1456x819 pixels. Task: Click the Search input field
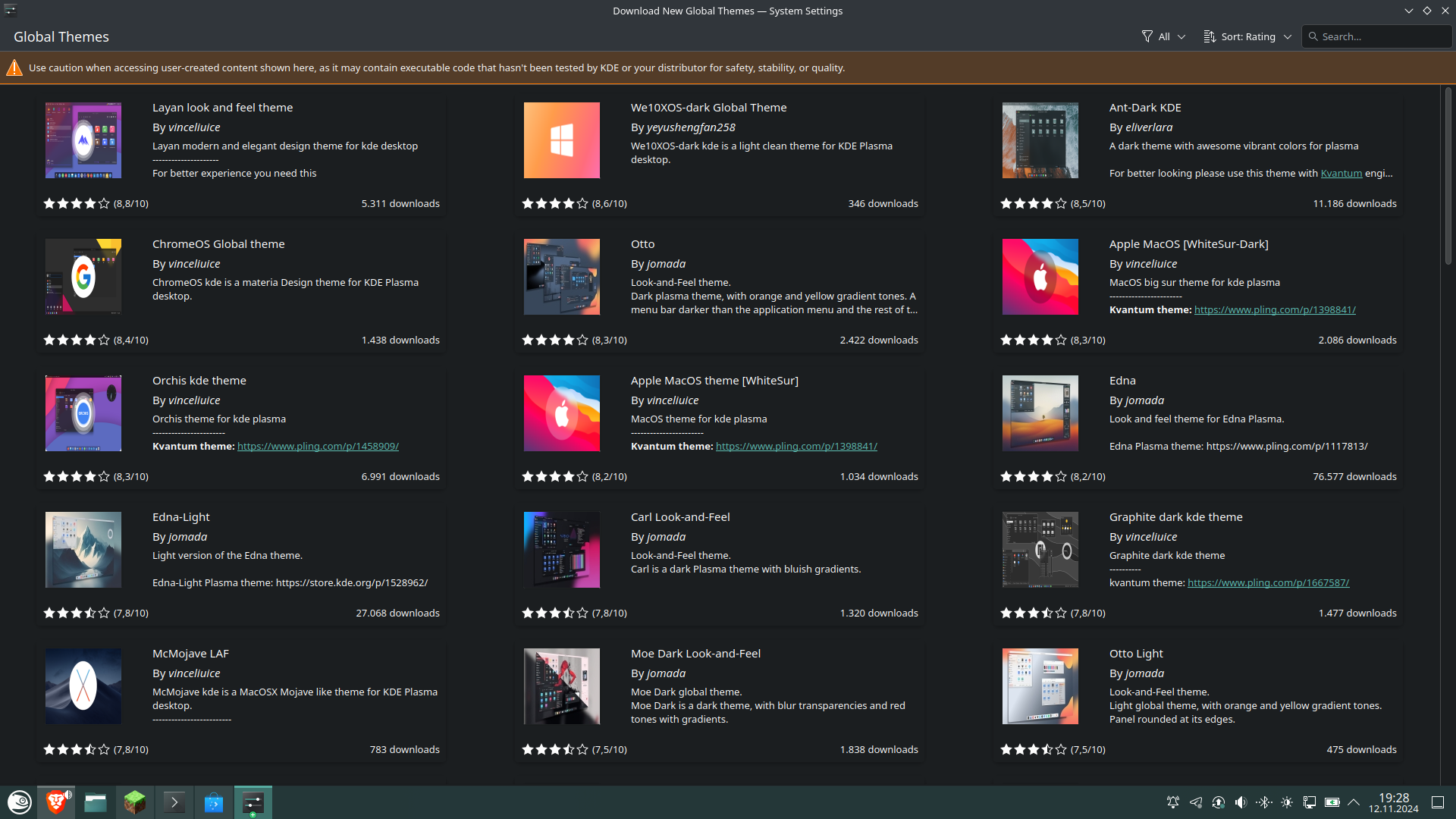pos(1380,36)
